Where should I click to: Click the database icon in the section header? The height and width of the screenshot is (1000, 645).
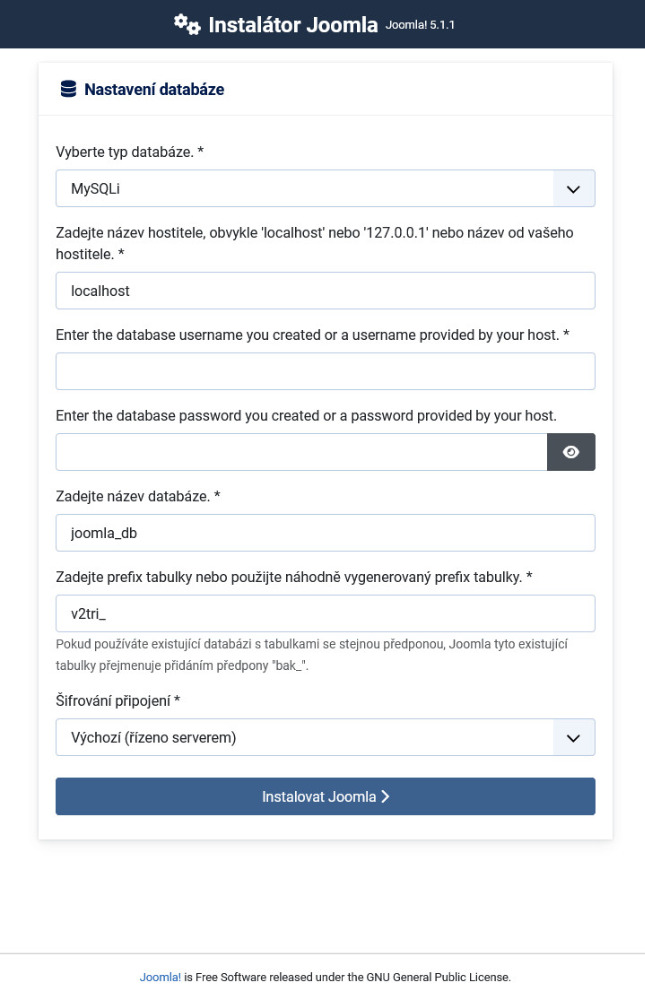(68, 89)
